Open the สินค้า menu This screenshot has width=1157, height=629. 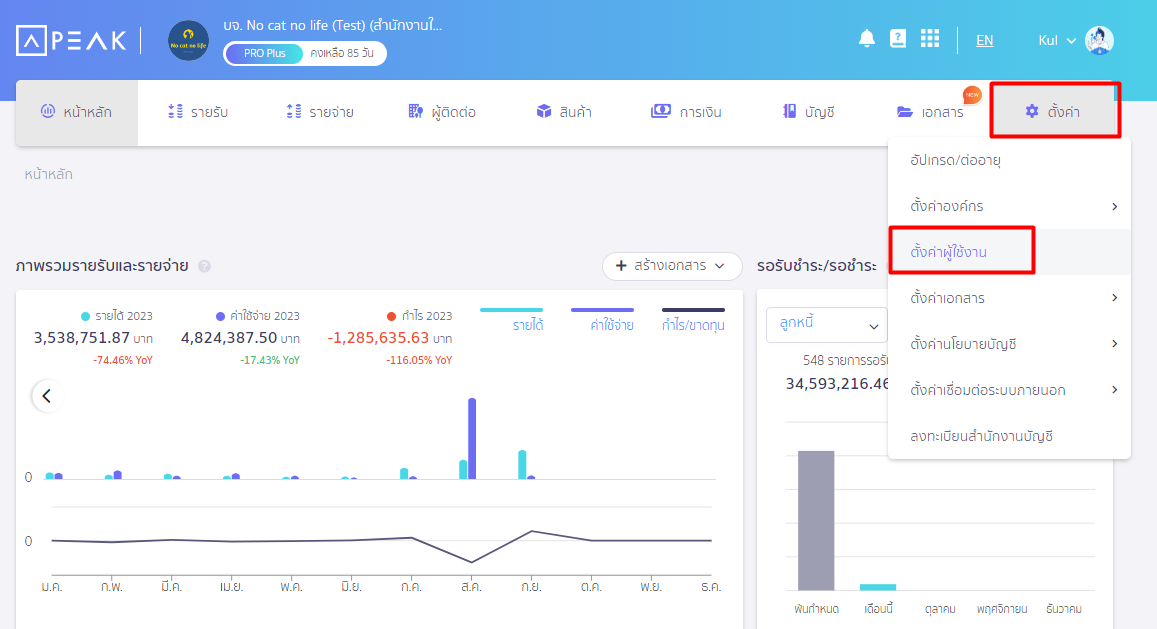click(564, 112)
